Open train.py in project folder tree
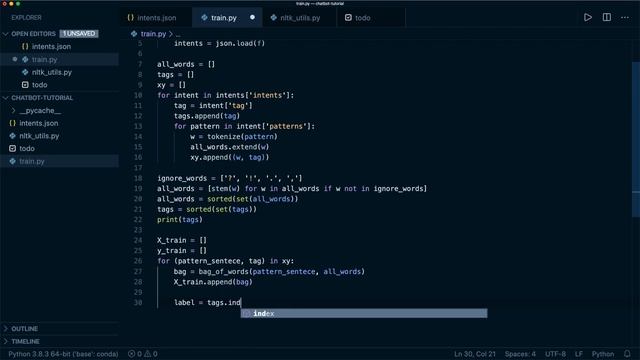This screenshot has width=640, height=360. pos(31,161)
